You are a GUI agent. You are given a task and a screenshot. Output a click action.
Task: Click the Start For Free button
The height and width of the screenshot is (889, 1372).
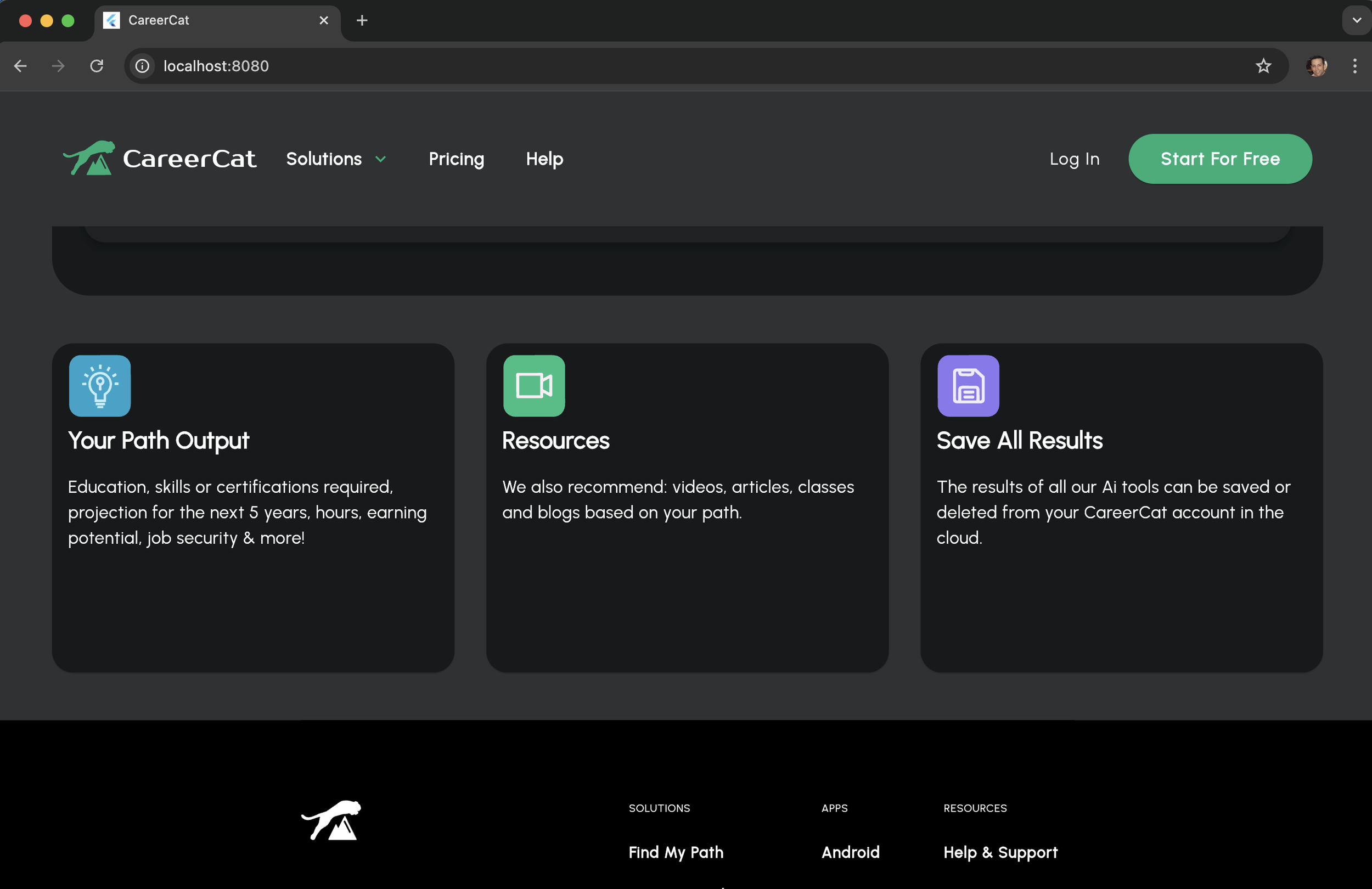point(1220,159)
